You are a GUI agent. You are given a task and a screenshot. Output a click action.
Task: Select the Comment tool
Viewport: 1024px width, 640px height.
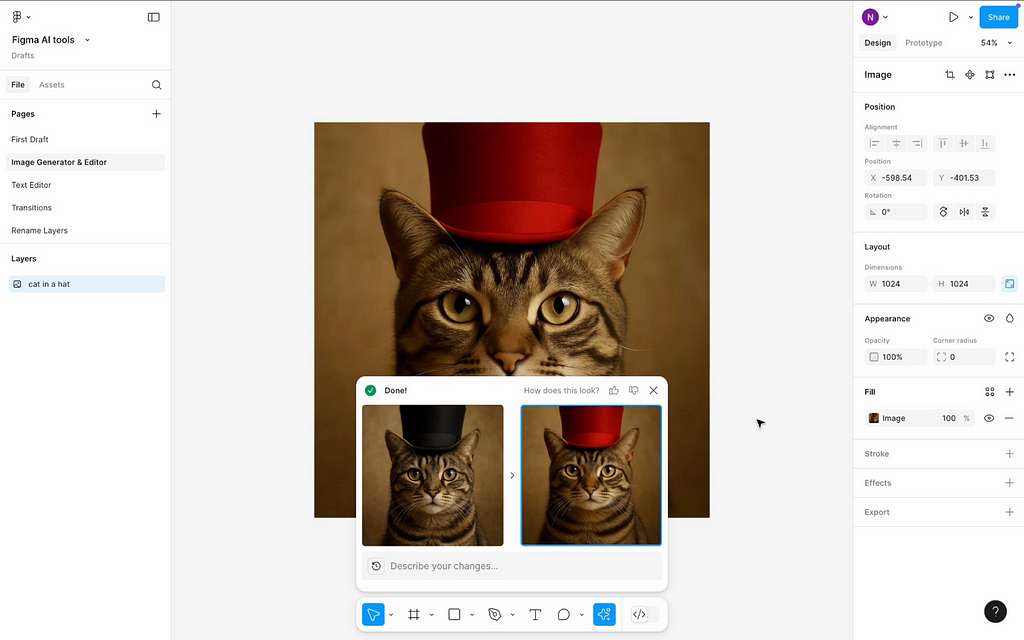click(x=564, y=615)
